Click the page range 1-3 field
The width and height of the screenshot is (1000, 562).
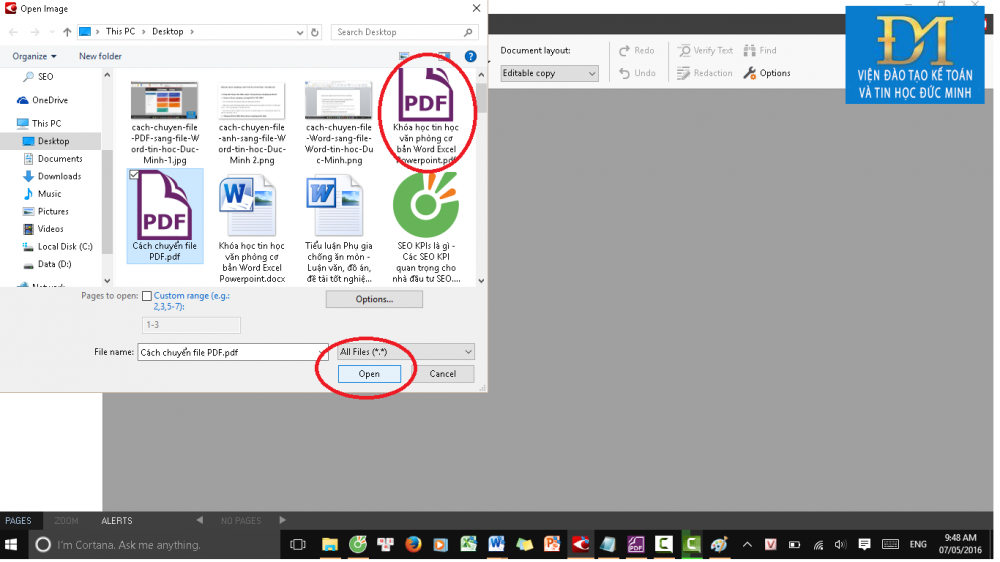point(191,325)
